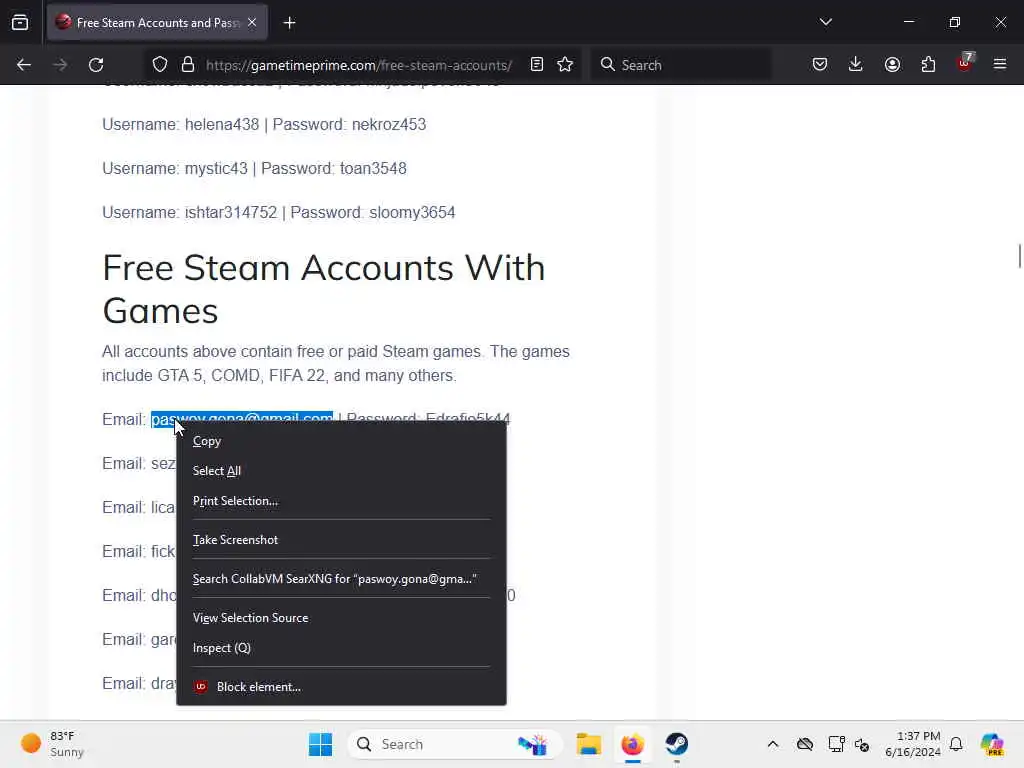Viewport: 1024px width, 768px height.
Task: Toggle Reader View icon in address bar
Action: 537,65
